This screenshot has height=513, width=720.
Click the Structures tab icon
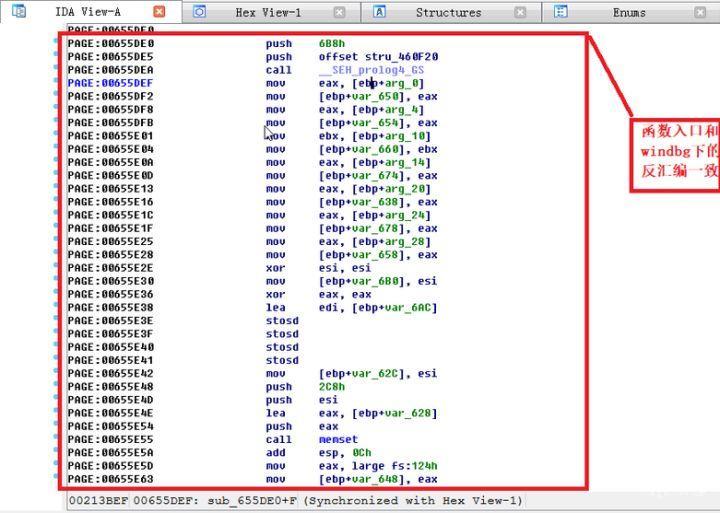(x=380, y=12)
